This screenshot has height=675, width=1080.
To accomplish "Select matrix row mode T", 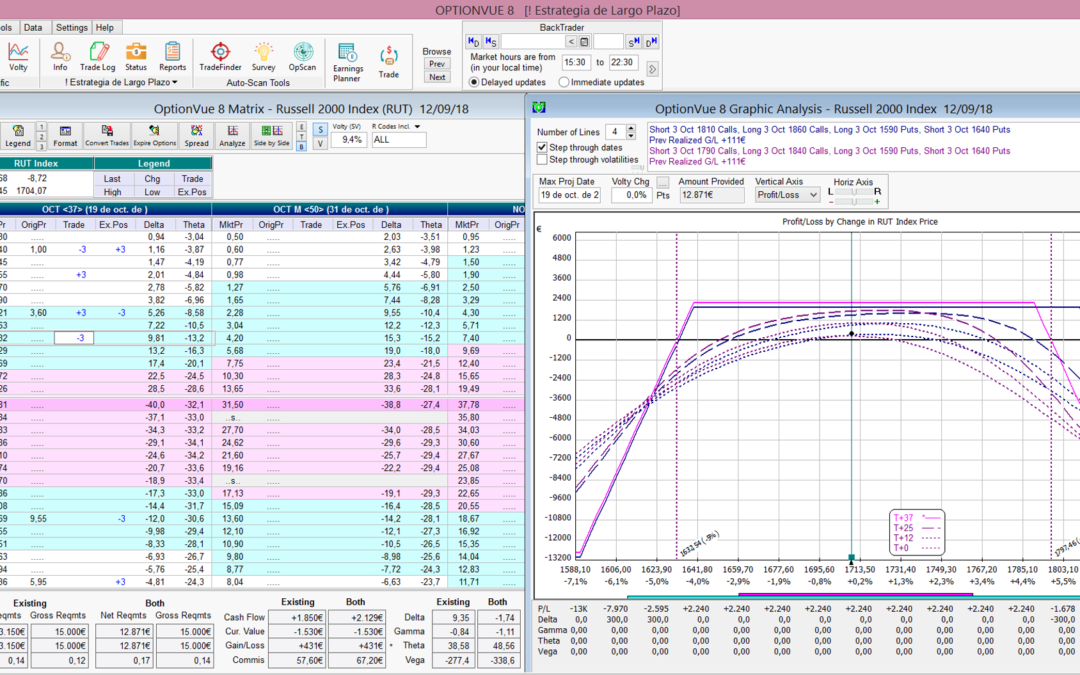I will click(301, 136).
